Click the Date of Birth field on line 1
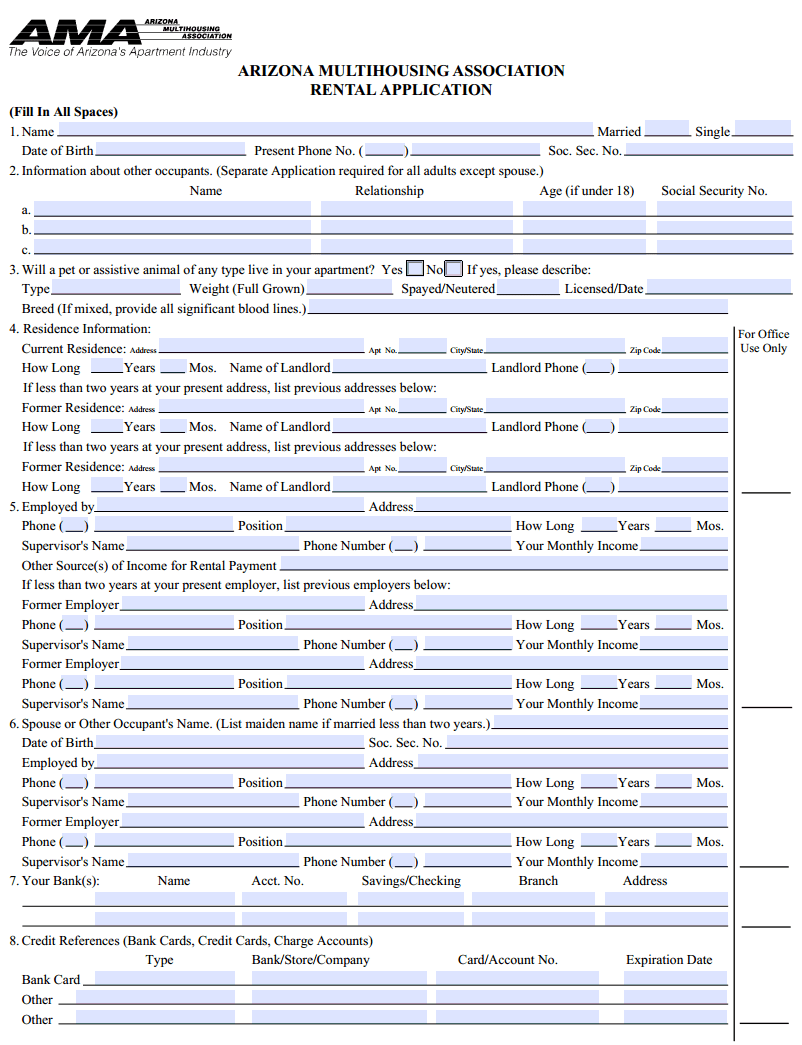Image resolution: width=802 pixels, height=1045 pixels. [170, 150]
